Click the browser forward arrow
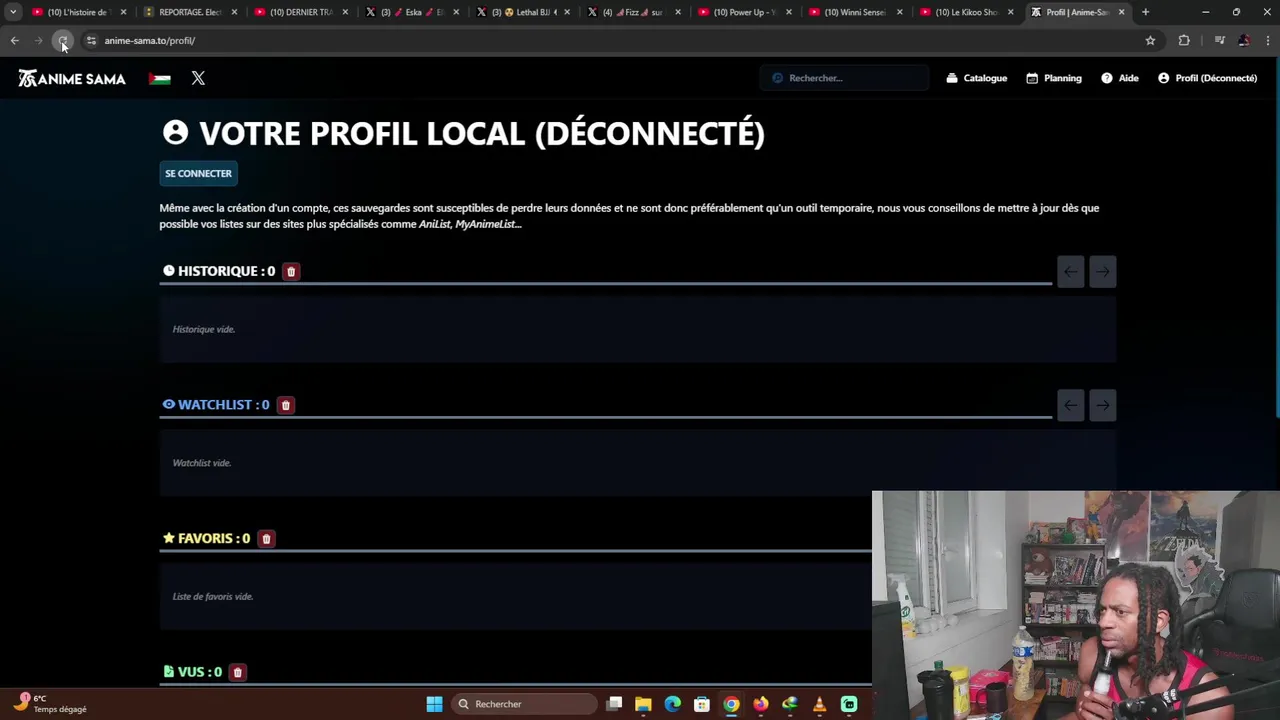The width and height of the screenshot is (1280, 720). [38, 41]
